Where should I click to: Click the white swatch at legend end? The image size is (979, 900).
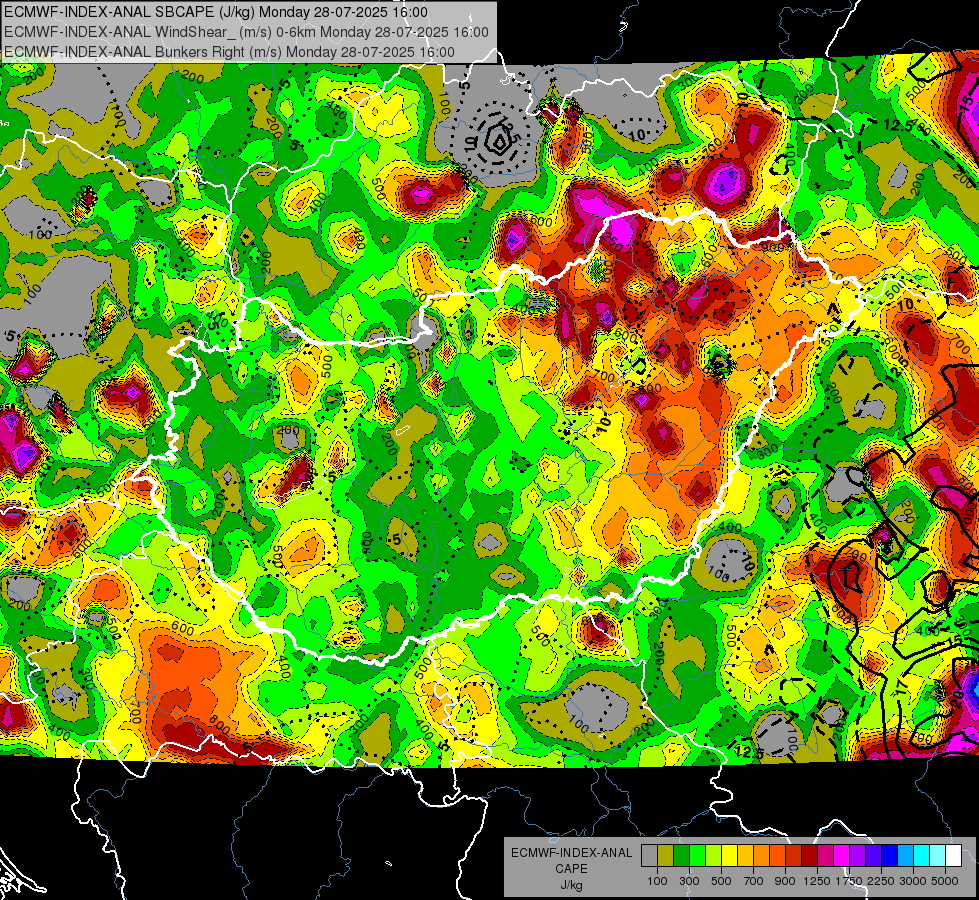[x=954, y=856]
